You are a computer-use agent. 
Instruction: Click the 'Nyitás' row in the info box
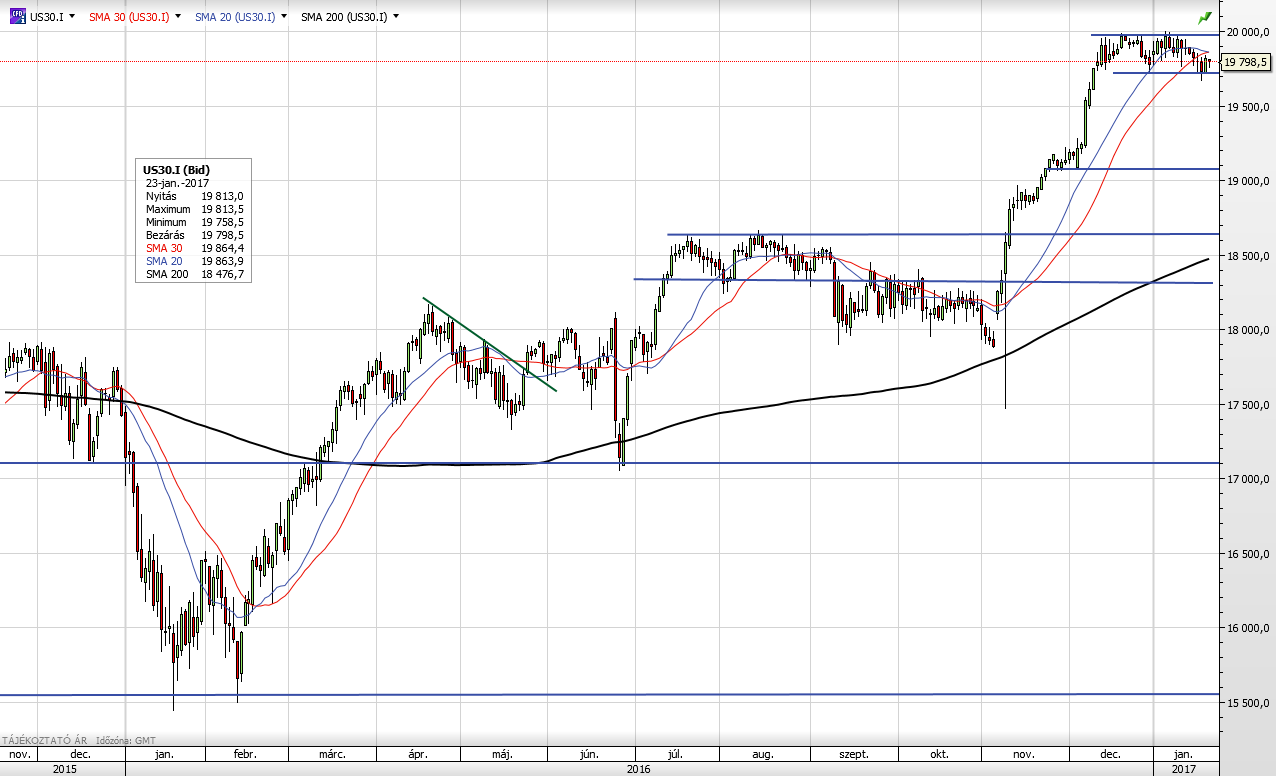click(194, 196)
